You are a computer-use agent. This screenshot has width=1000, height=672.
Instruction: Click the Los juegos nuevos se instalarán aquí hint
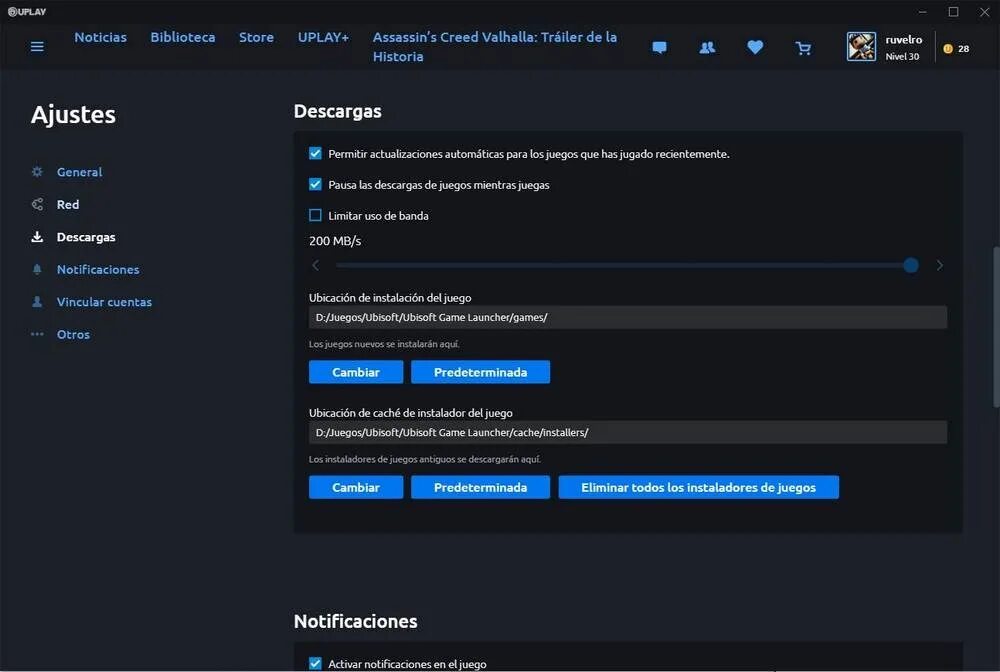pos(384,344)
